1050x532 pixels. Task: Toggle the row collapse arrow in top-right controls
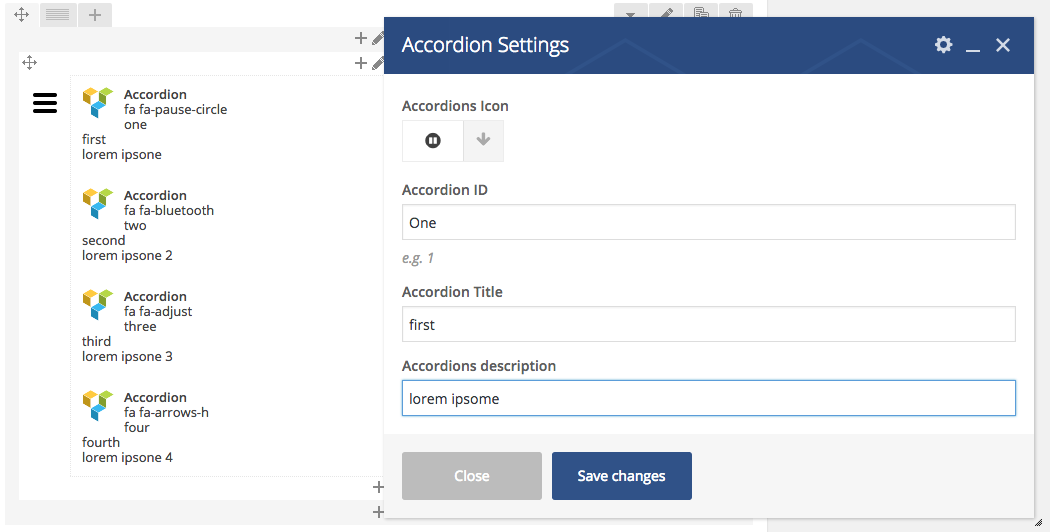click(630, 15)
